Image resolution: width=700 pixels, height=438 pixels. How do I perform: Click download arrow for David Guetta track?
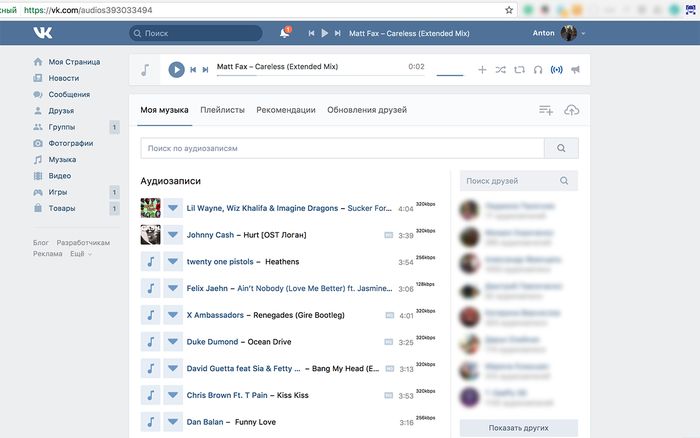click(x=173, y=368)
